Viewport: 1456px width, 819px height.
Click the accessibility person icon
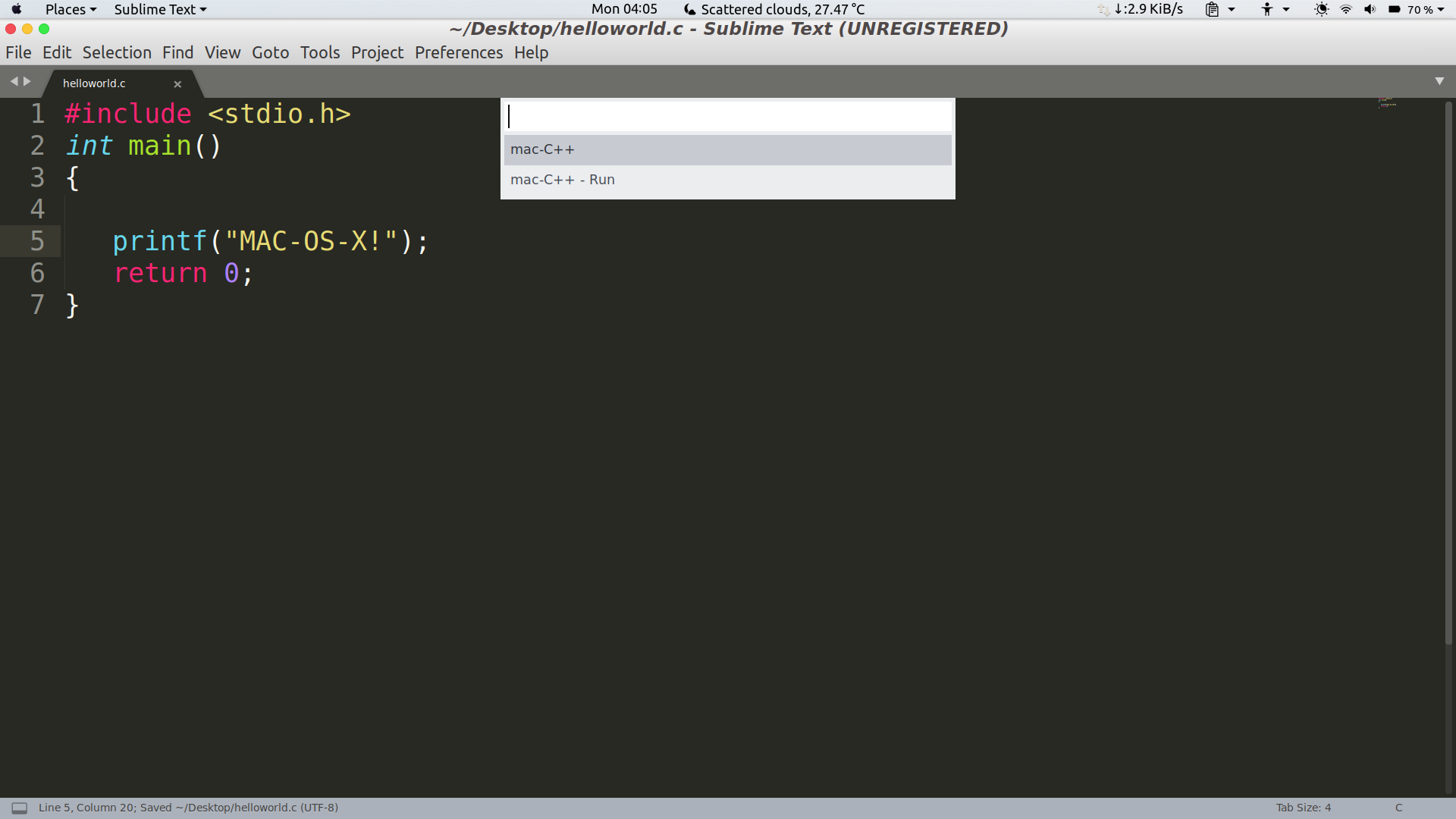(x=1266, y=9)
